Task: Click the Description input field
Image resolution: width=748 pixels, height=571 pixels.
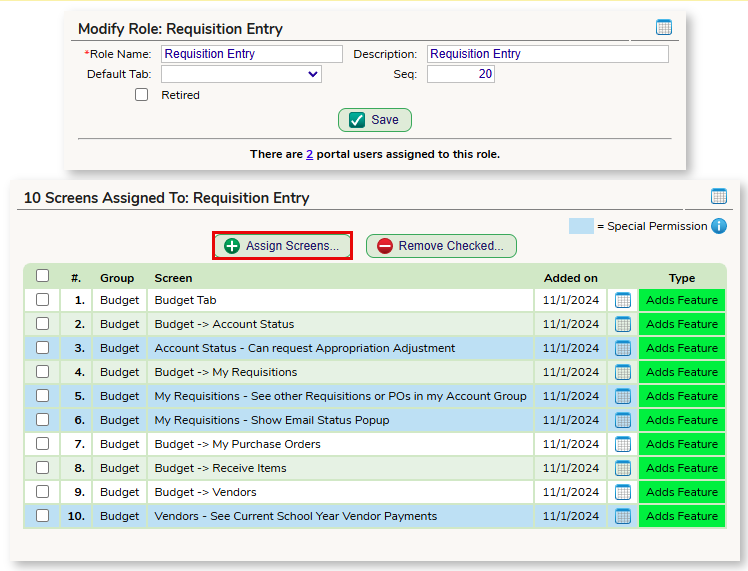Action: tap(548, 54)
